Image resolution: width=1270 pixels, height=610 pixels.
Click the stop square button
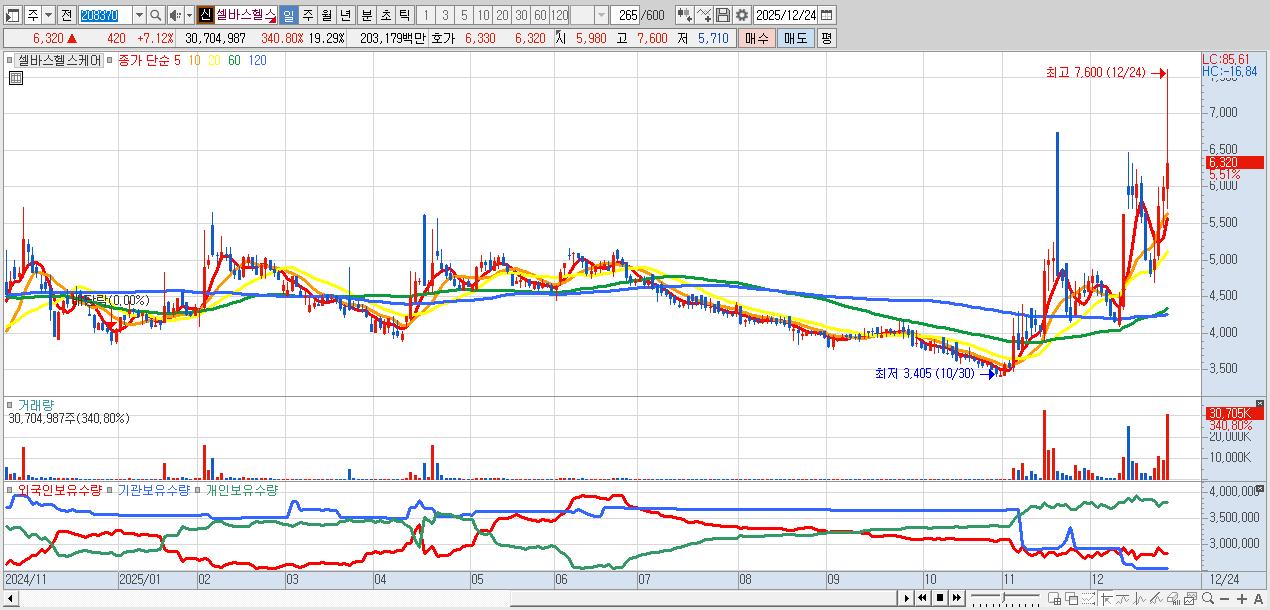pos(939,598)
